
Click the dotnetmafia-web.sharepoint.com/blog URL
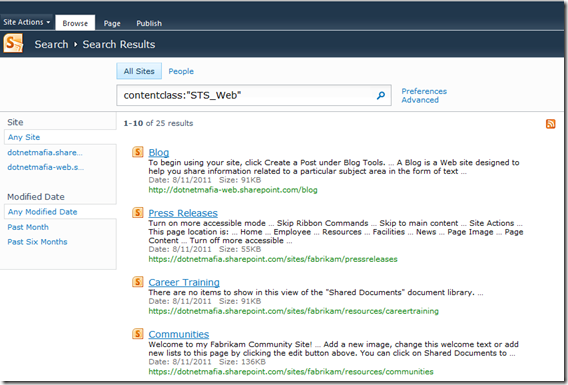click(233, 190)
